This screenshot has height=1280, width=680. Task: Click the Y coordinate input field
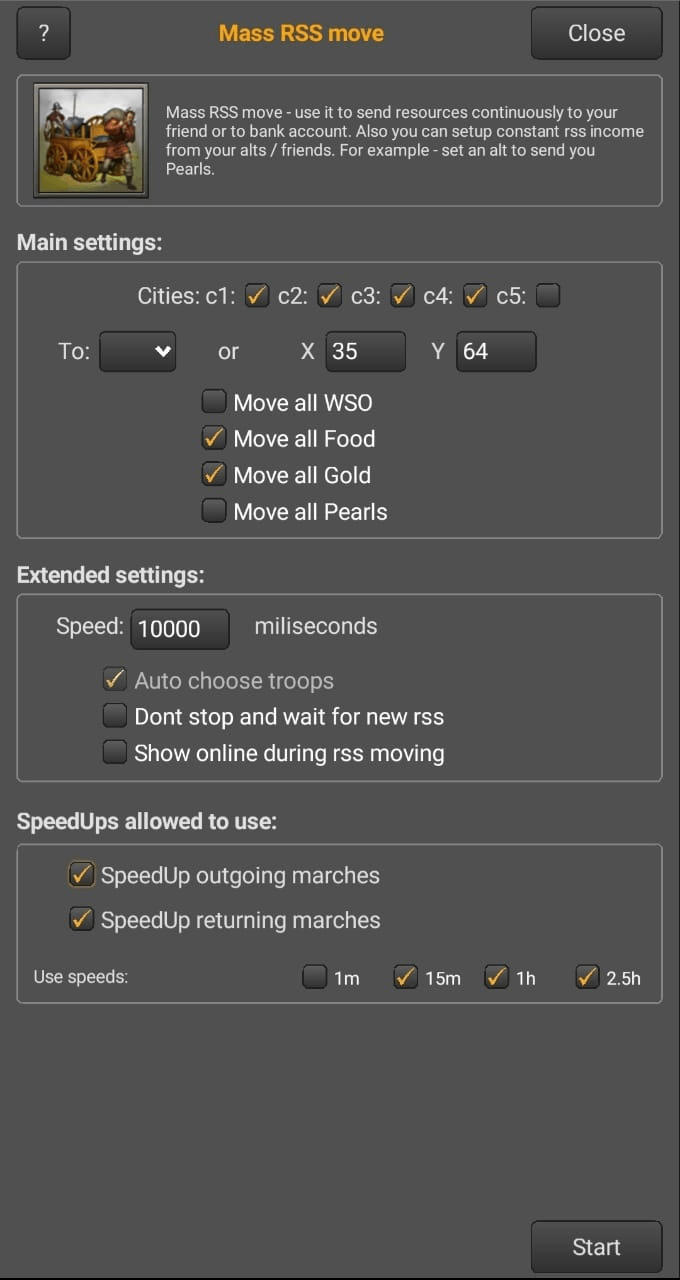pyautogui.click(x=496, y=352)
